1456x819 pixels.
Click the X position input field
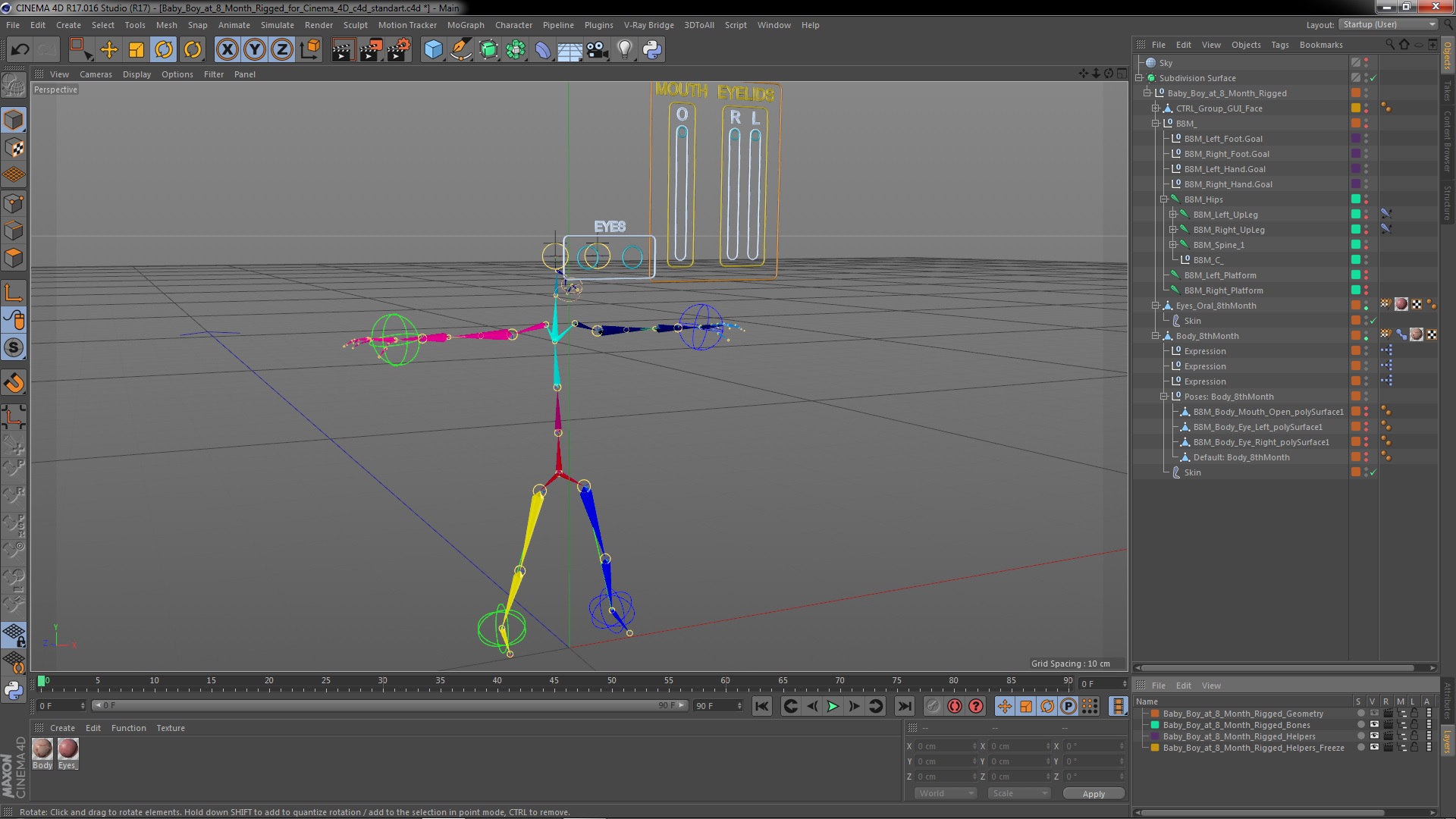[945, 746]
